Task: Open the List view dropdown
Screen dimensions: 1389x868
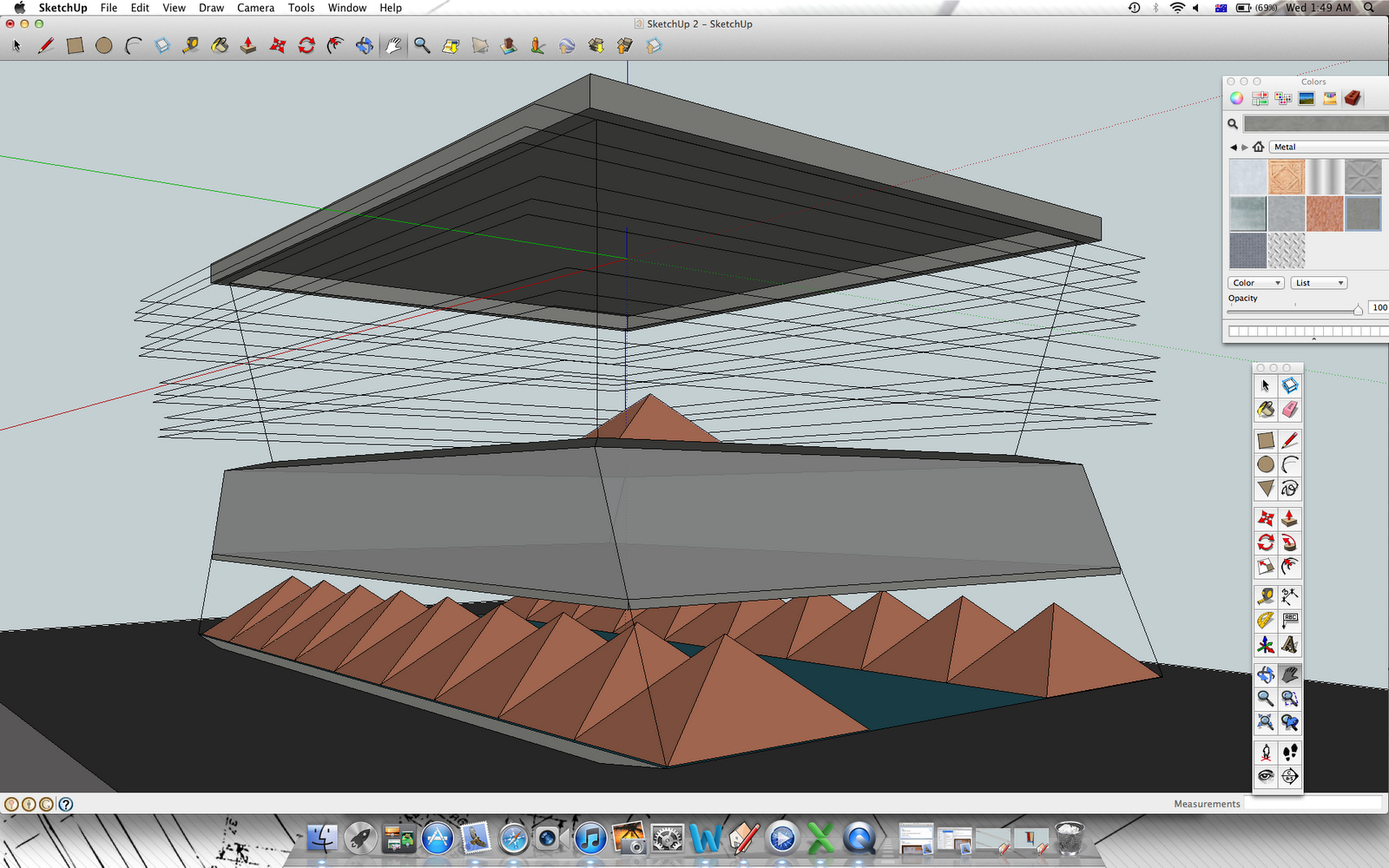Action: click(x=1319, y=282)
